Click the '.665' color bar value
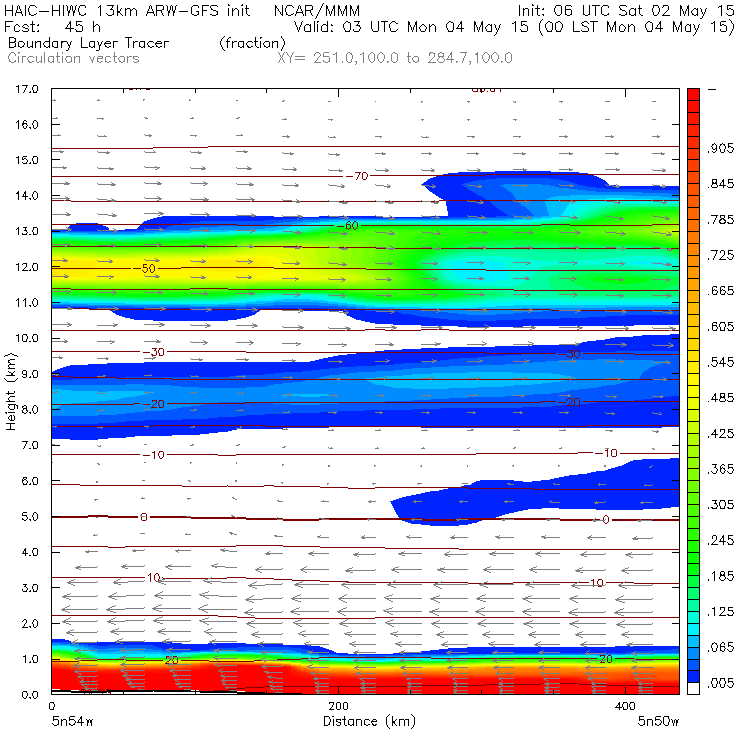 (x=720, y=291)
